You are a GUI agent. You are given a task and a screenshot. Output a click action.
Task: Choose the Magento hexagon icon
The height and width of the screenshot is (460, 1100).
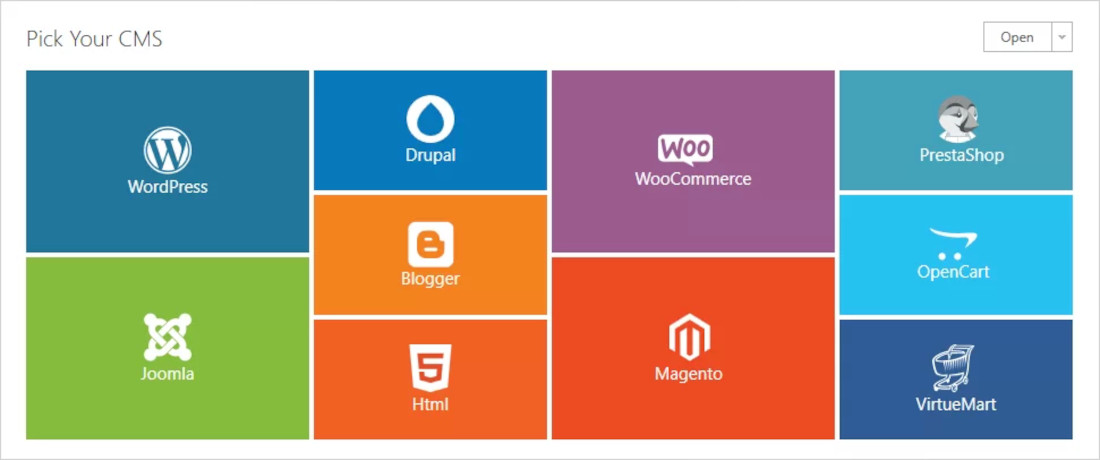pos(690,337)
